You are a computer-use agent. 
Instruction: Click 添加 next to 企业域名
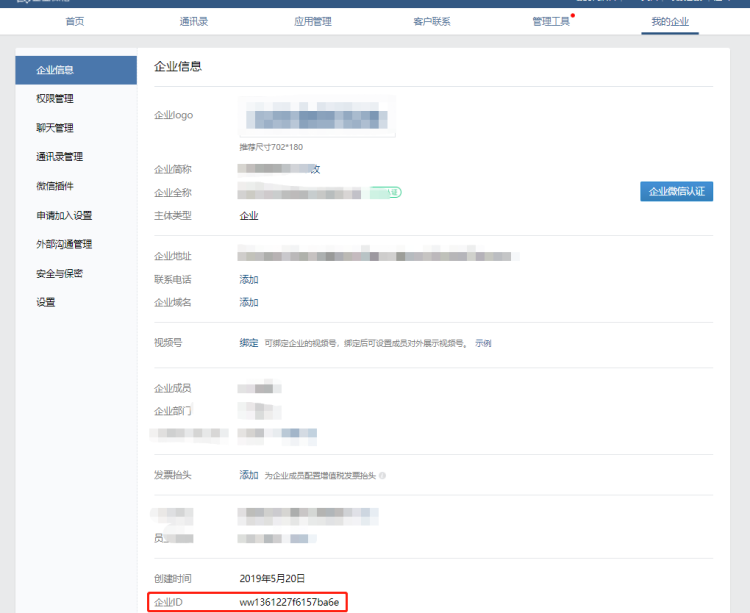point(249,303)
